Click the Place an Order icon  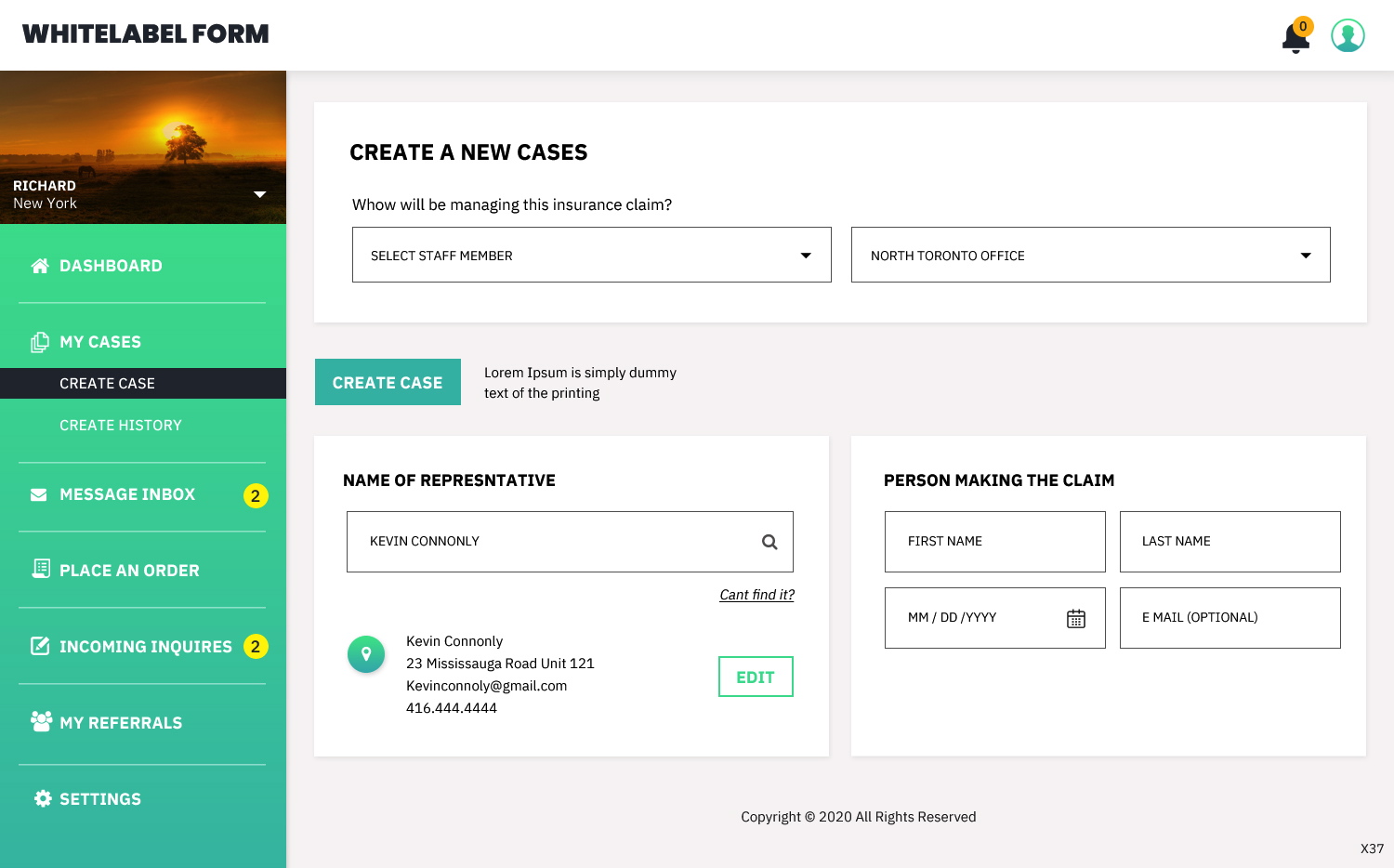coord(41,569)
